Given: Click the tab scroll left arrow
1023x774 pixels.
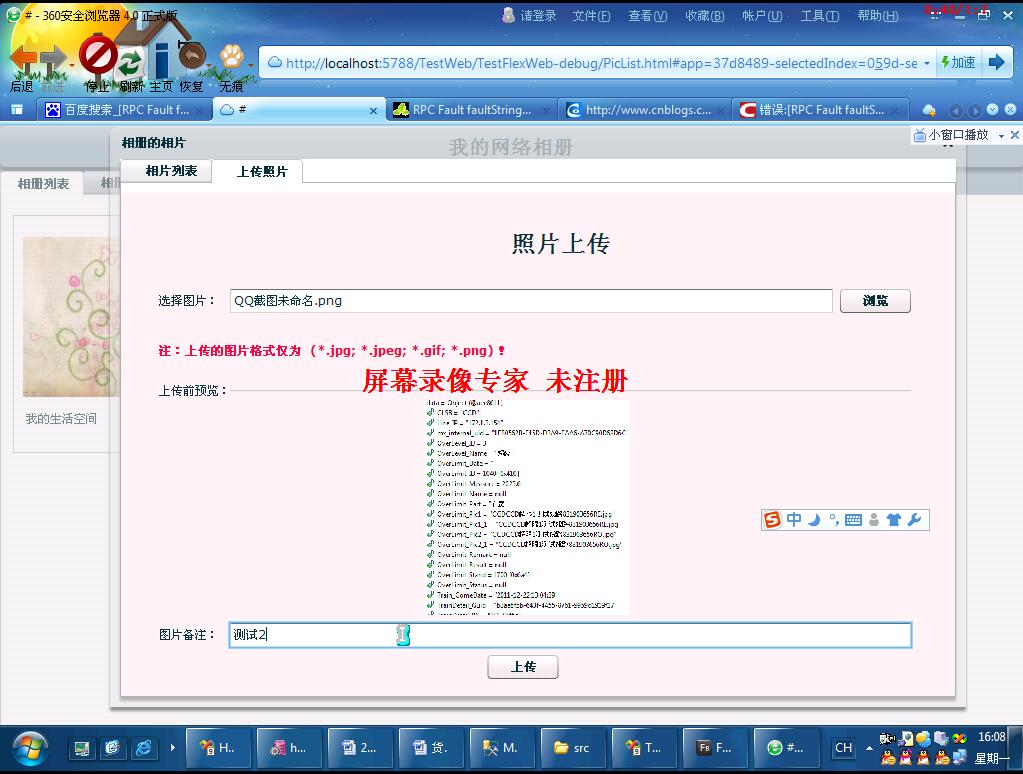Looking at the screenshot, I should pyautogui.click(x=956, y=110).
